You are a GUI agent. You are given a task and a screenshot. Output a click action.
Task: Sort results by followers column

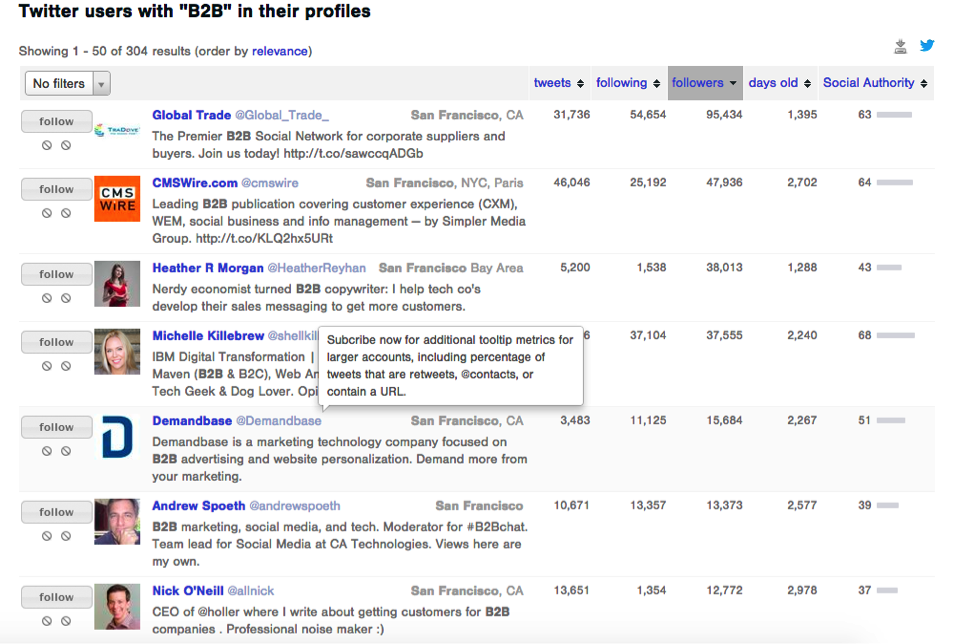click(x=705, y=83)
